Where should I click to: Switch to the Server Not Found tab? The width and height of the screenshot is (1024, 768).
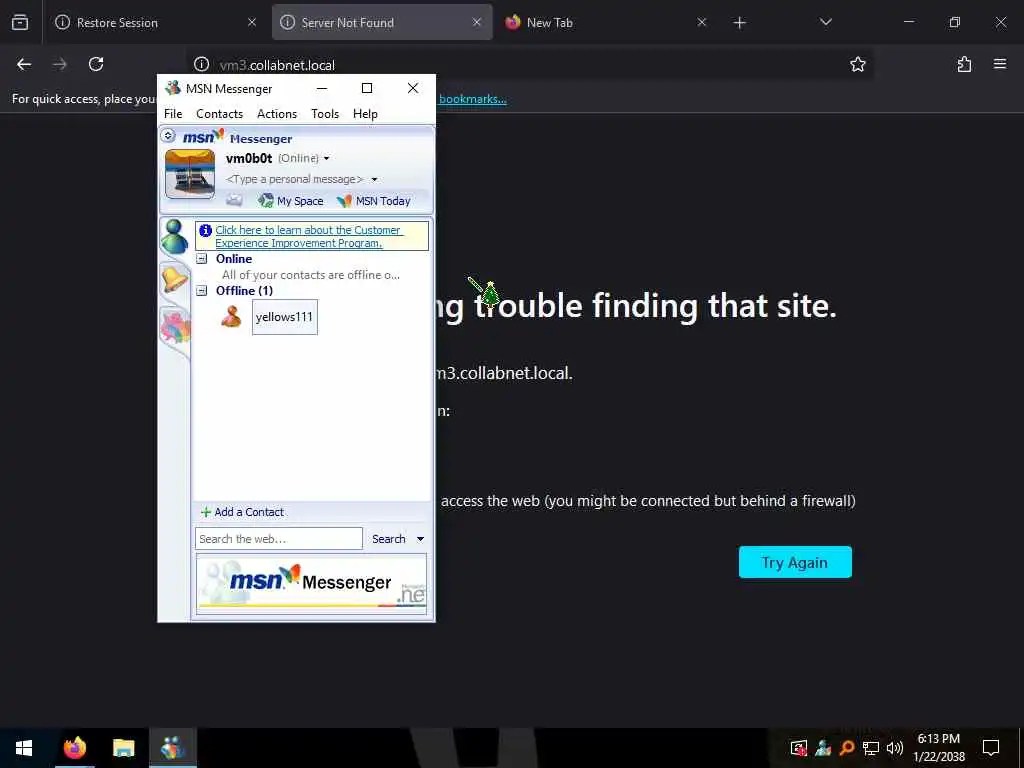tap(382, 22)
